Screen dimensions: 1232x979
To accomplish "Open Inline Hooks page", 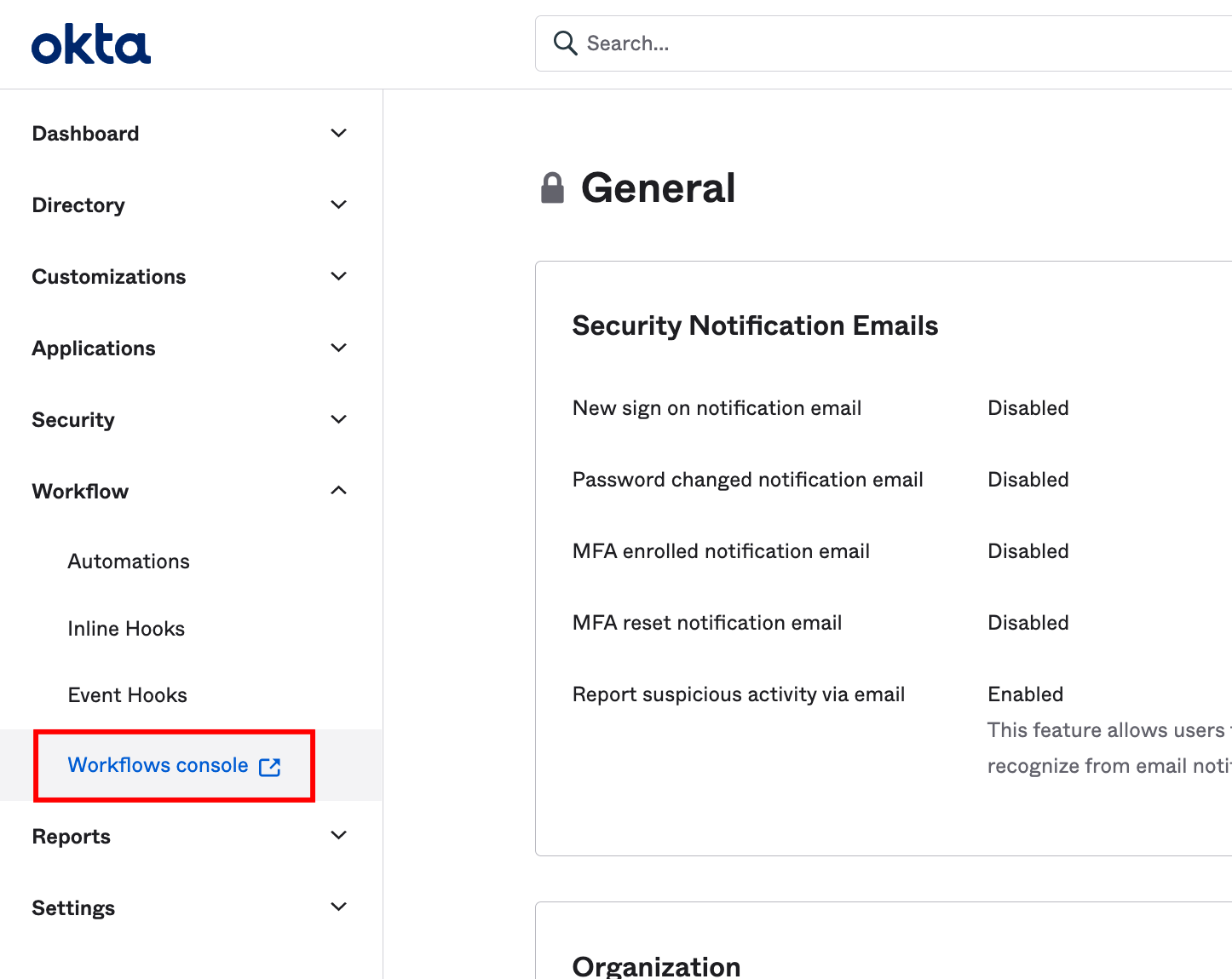I will [x=126, y=629].
